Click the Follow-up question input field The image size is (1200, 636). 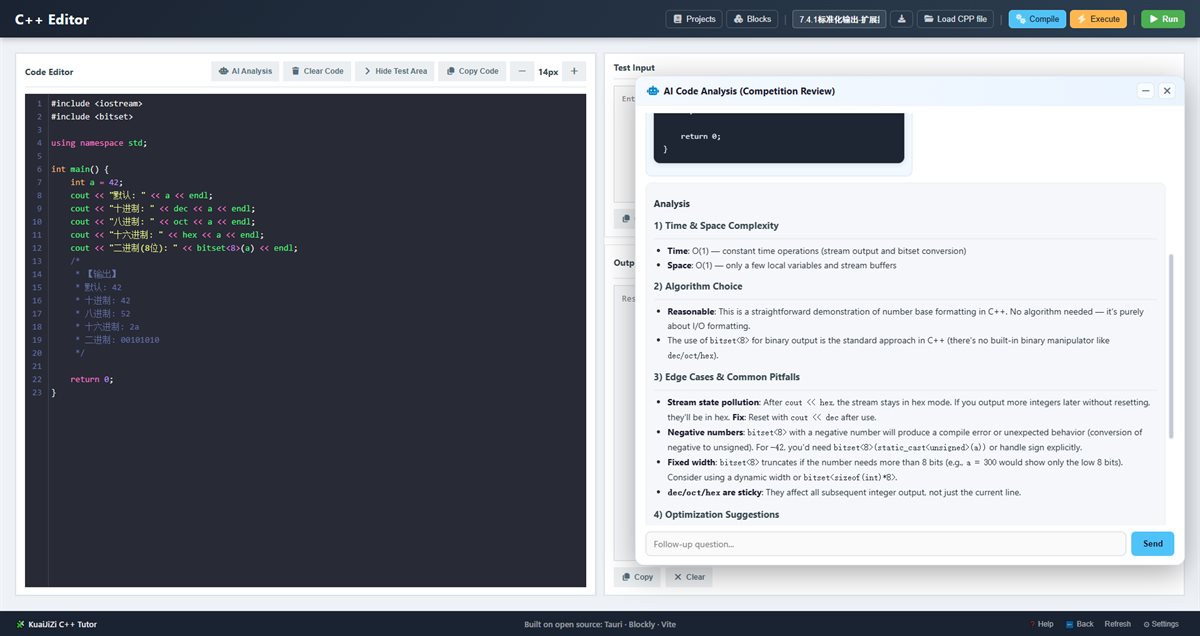click(x=885, y=544)
